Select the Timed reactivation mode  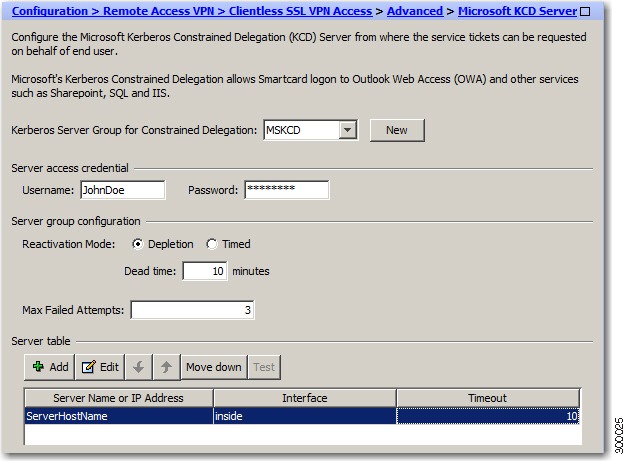[x=212, y=244]
